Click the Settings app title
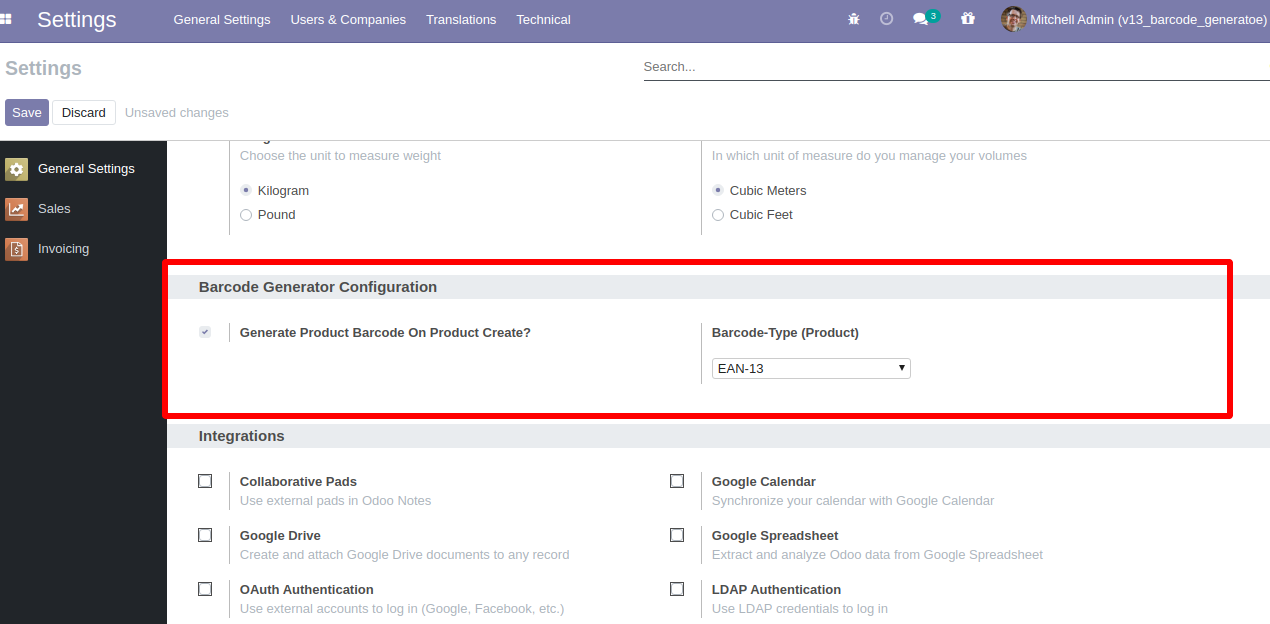Screen dimensions: 1270x624 [x=77, y=19]
